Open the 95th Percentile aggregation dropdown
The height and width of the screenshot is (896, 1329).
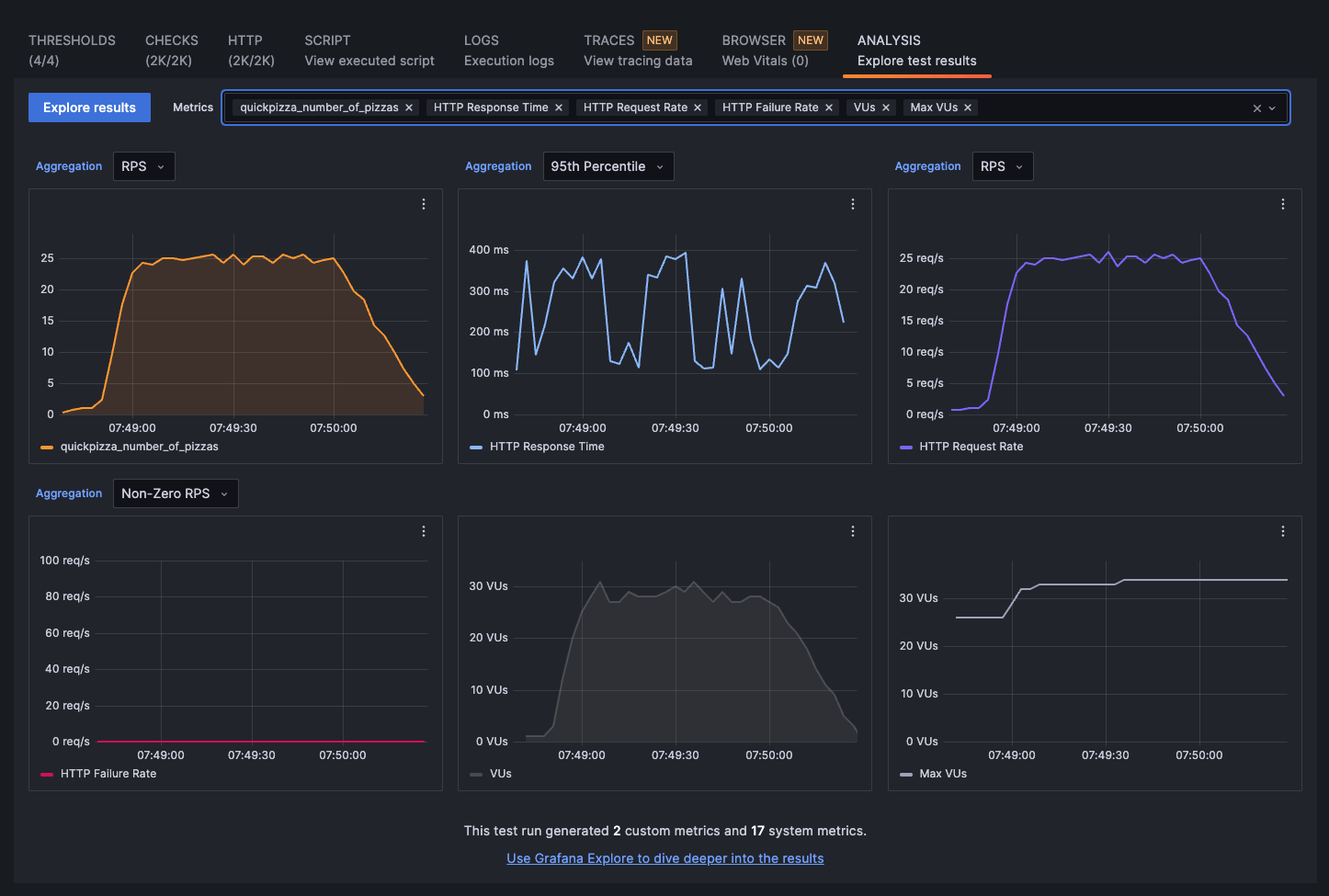(x=608, y=165)
